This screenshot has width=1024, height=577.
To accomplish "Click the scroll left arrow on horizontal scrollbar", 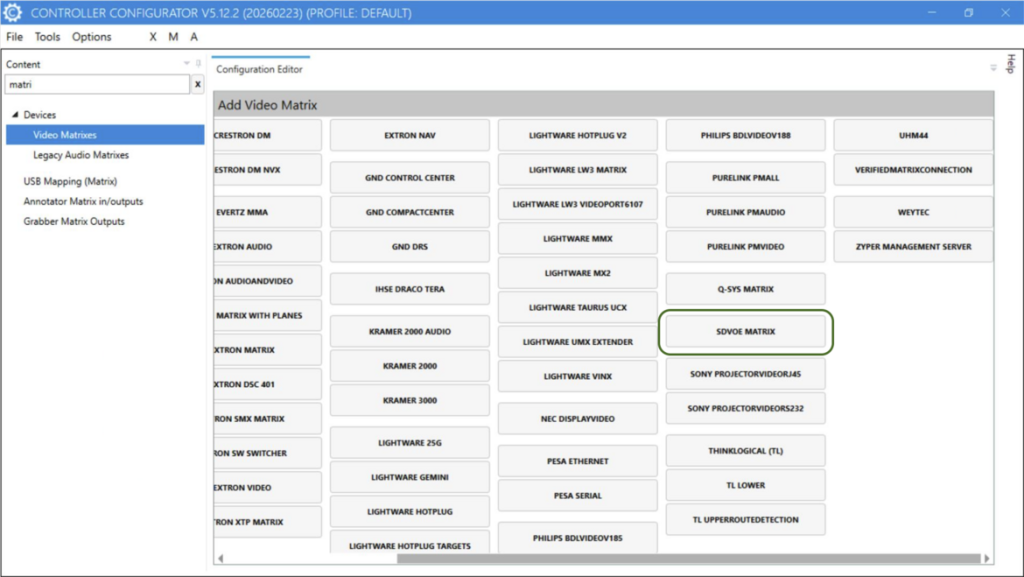I will coord(220,558).
